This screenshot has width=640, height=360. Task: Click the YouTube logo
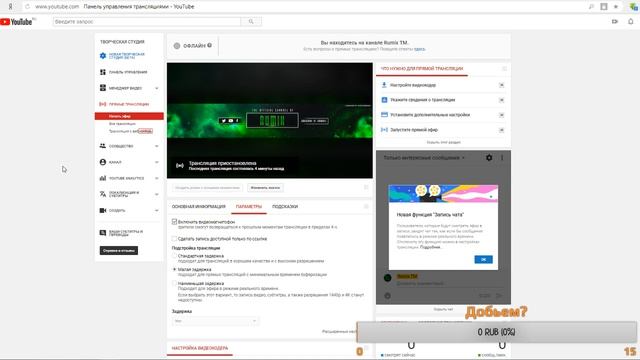pos(17,22)
